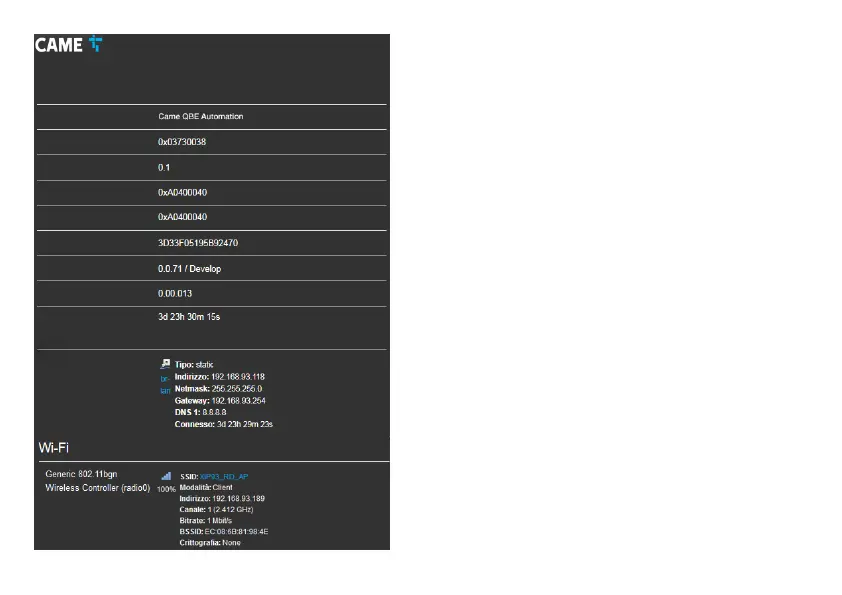Image resolution: width=842 pixels, height=595 pixels.
Task: Select the Tipo: static line
Action: pyautogui.click(x=194, y=365)
